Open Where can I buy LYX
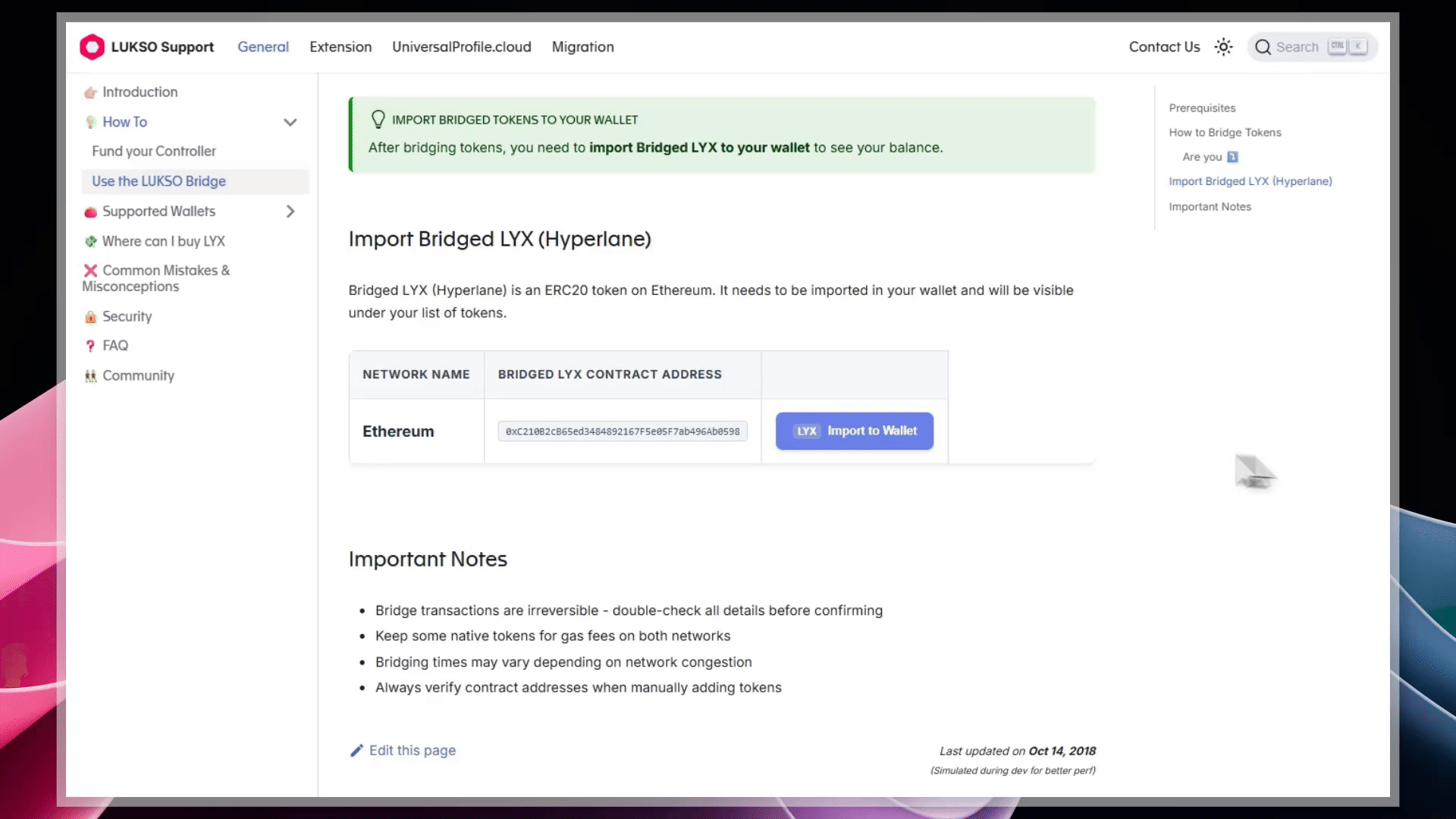This screenshot has height=819, width=1456. 163,241
